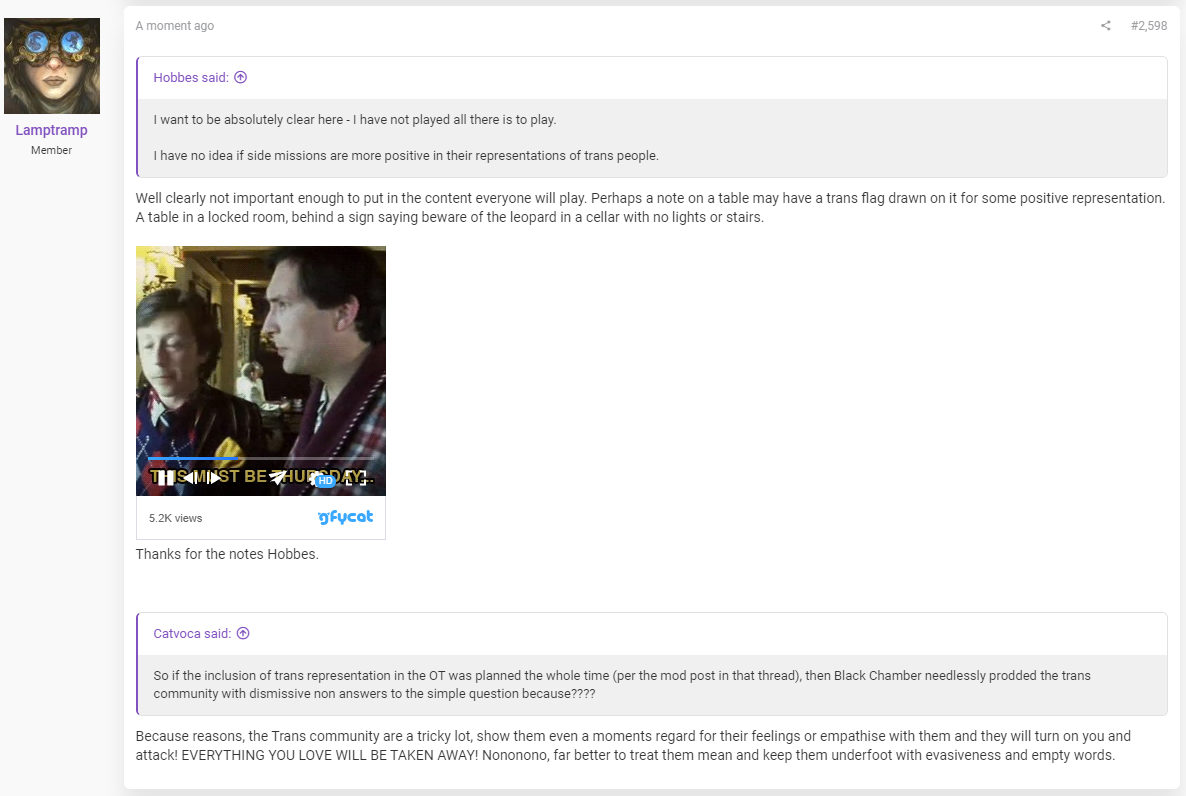The width and height of the screenshot is (1186, 796).
Task: Open the #2,598 post permalink
Action: pyautogui.click(x=1149, y=26)
